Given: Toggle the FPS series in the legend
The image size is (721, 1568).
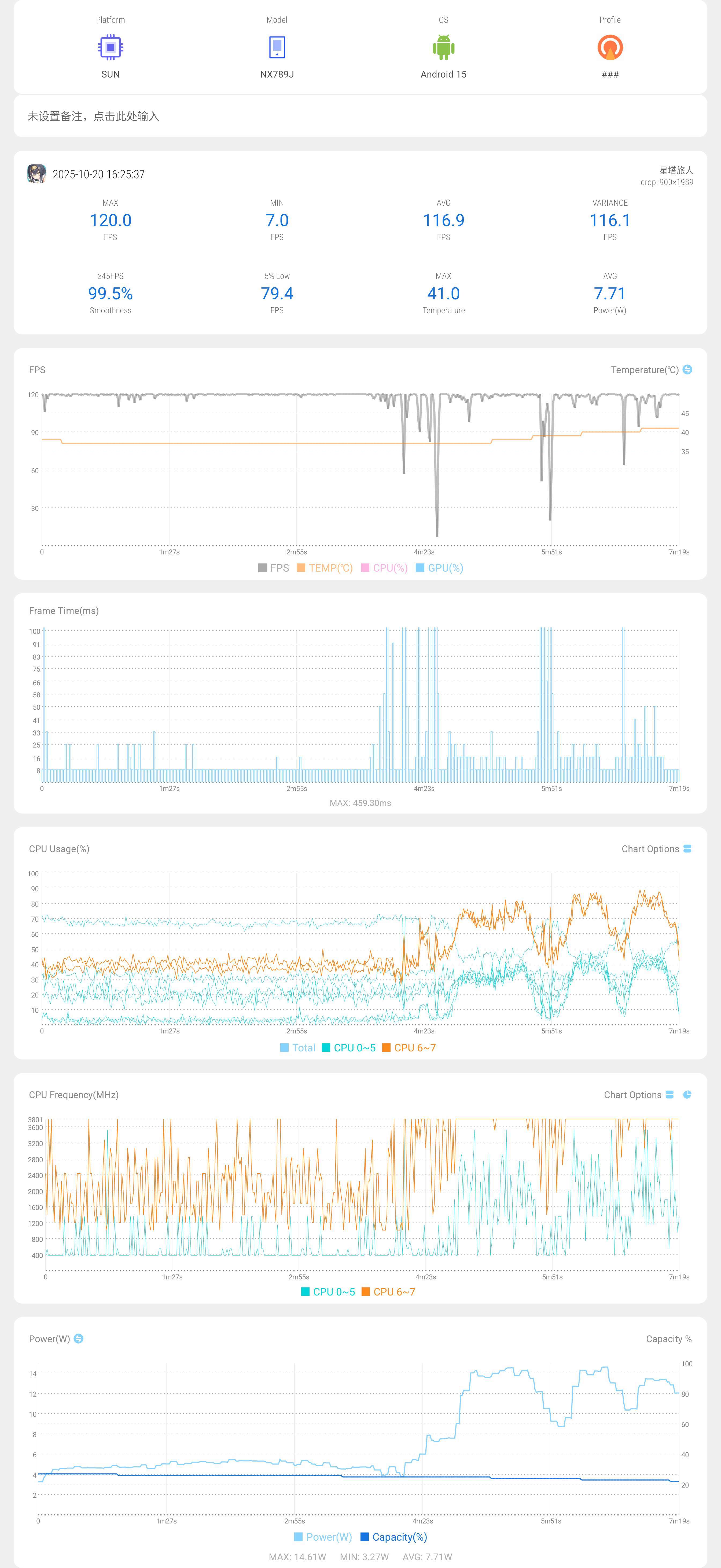Looking at the screenshot, I should click(x=273, y=568).
